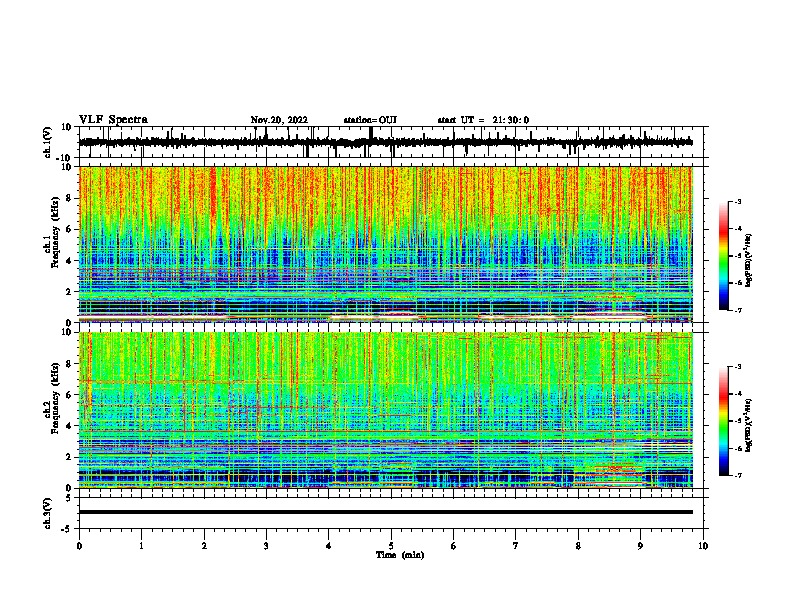The width and height of the screenshot is (792, 612).
Task: Click the "VLF Spectra" plot title
Action: [113, 120]
